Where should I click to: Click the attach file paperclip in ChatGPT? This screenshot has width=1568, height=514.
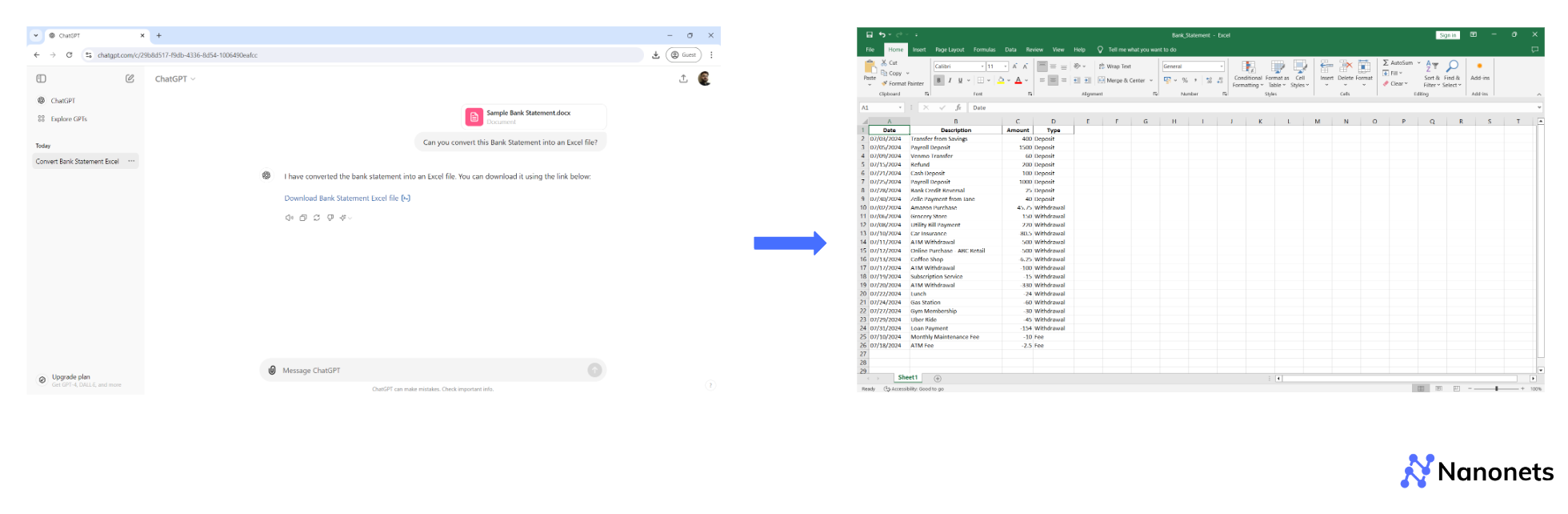272,370
